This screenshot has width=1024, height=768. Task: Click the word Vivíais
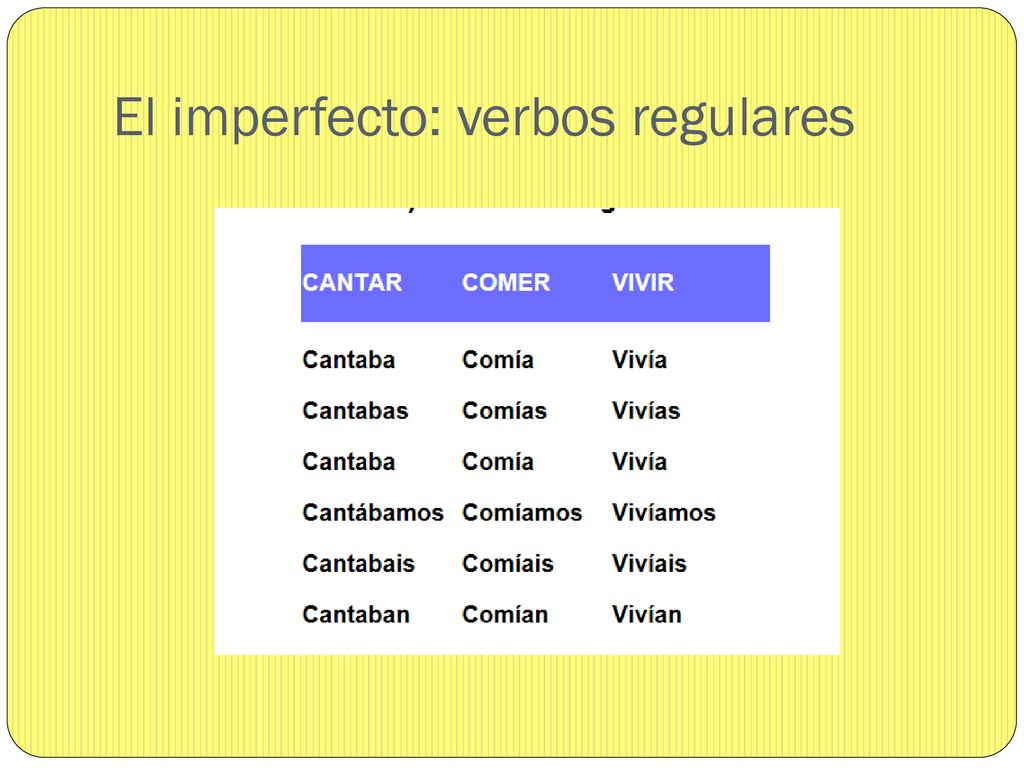[649, 564]
